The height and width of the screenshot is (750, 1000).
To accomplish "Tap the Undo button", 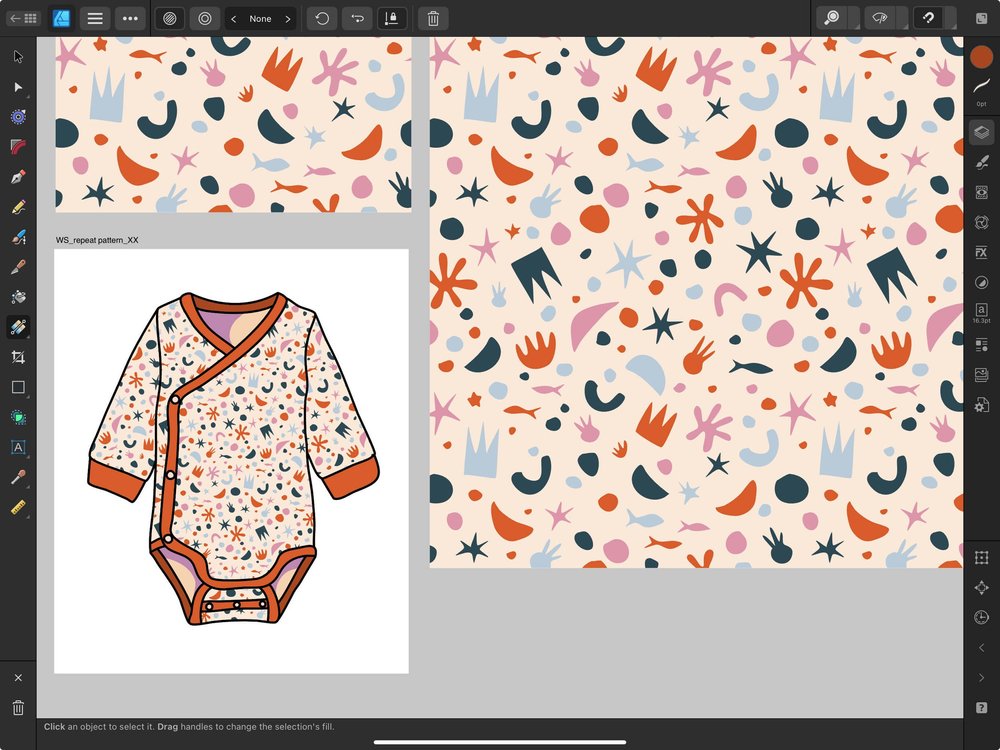I will 321,18.
